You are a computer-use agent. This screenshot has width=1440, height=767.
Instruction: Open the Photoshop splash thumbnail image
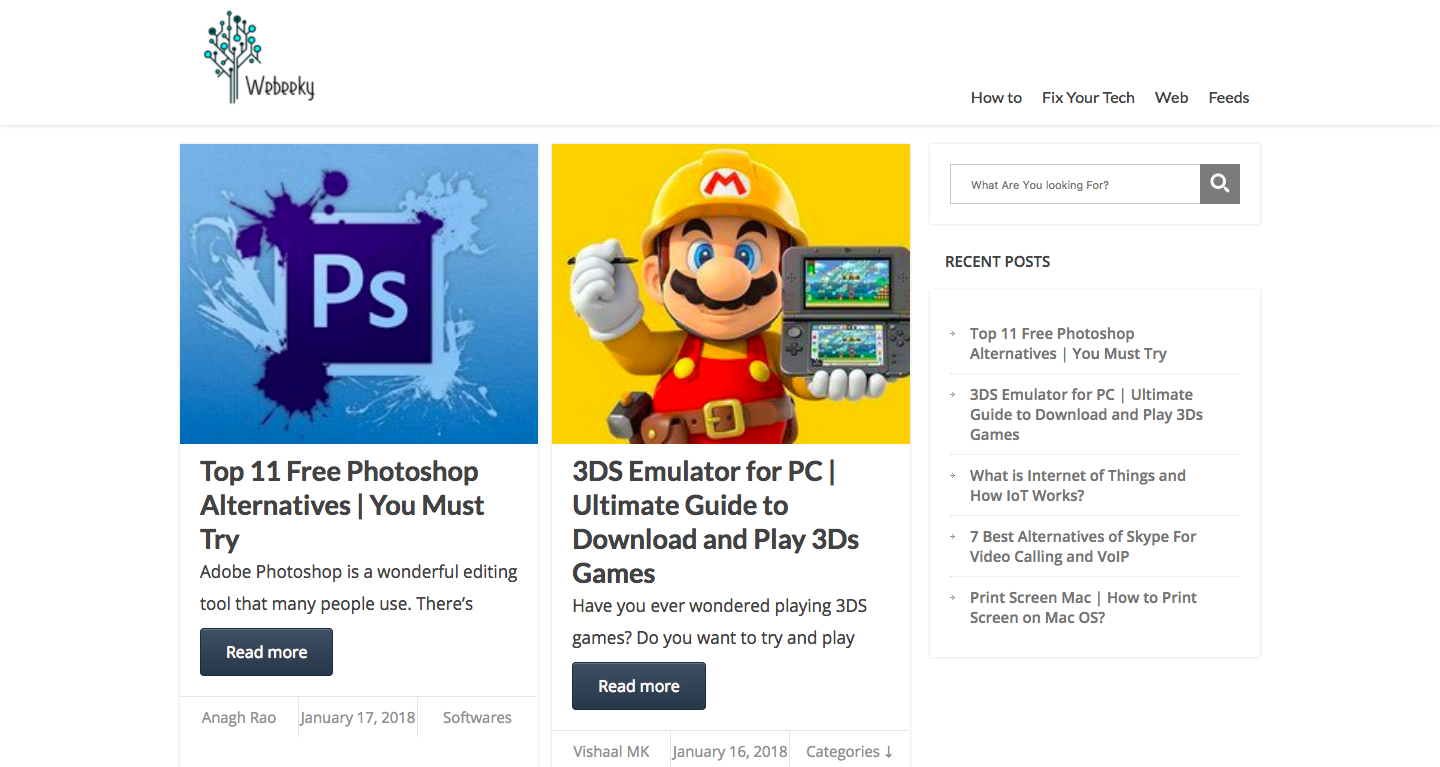click(x=359, y=294)
